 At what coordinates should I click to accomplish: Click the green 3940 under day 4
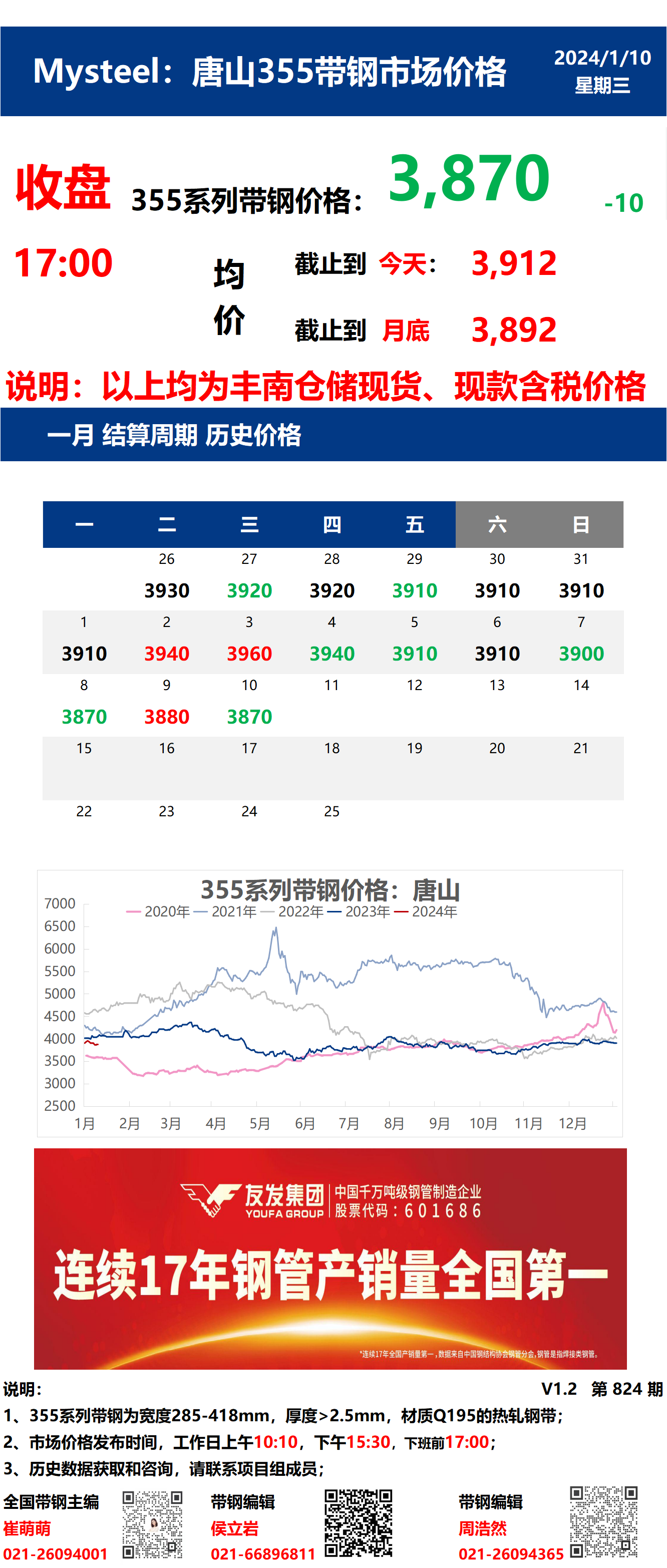click(x=331, y=654)
